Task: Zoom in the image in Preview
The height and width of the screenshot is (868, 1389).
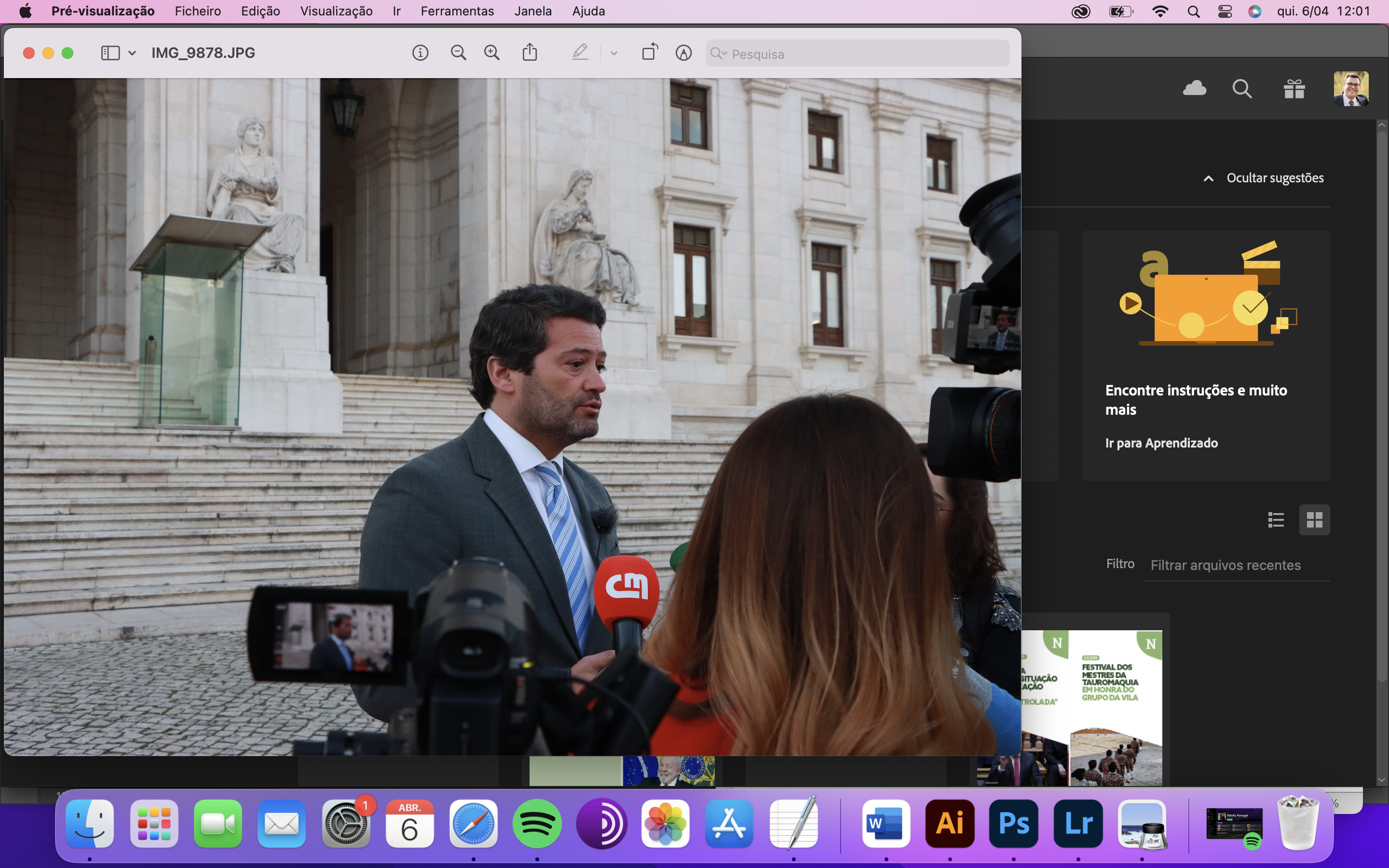Action: (492, 54)
